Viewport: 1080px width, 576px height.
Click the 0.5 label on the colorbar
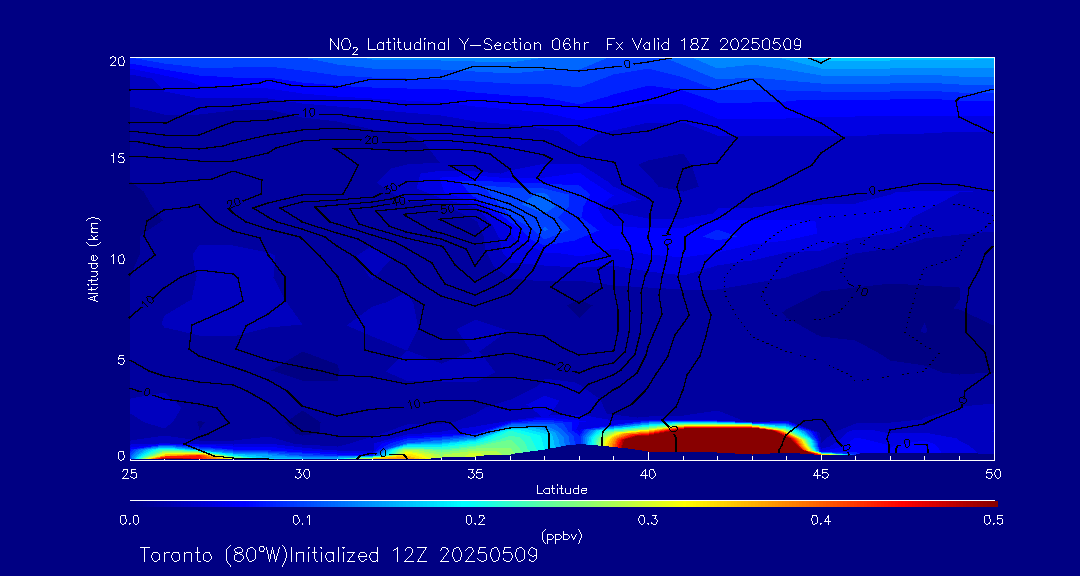coord(993,520)
